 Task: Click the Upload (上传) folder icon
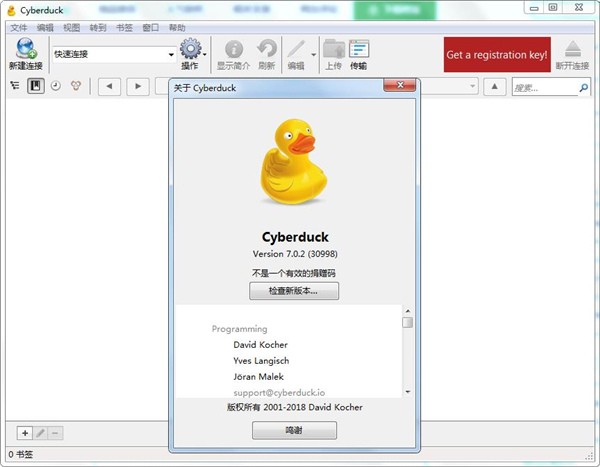click(334, 49)
